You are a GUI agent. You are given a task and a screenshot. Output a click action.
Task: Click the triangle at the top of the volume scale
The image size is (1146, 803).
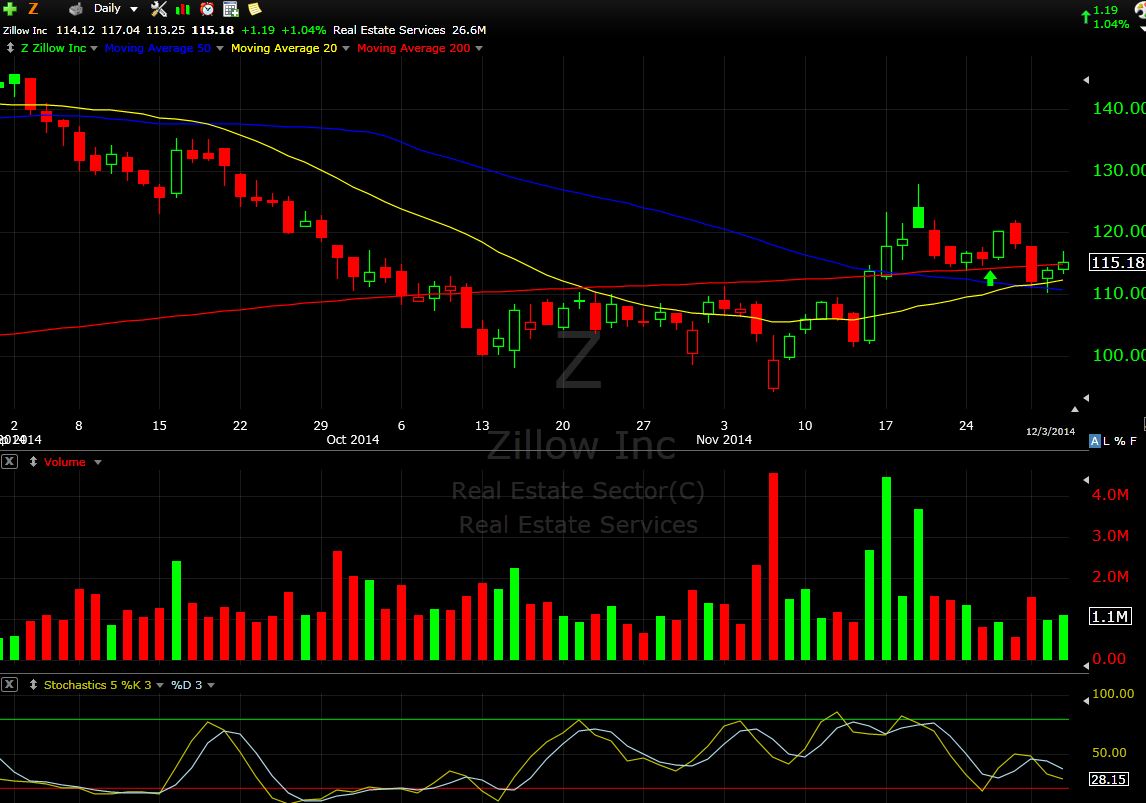(1085, 480)
